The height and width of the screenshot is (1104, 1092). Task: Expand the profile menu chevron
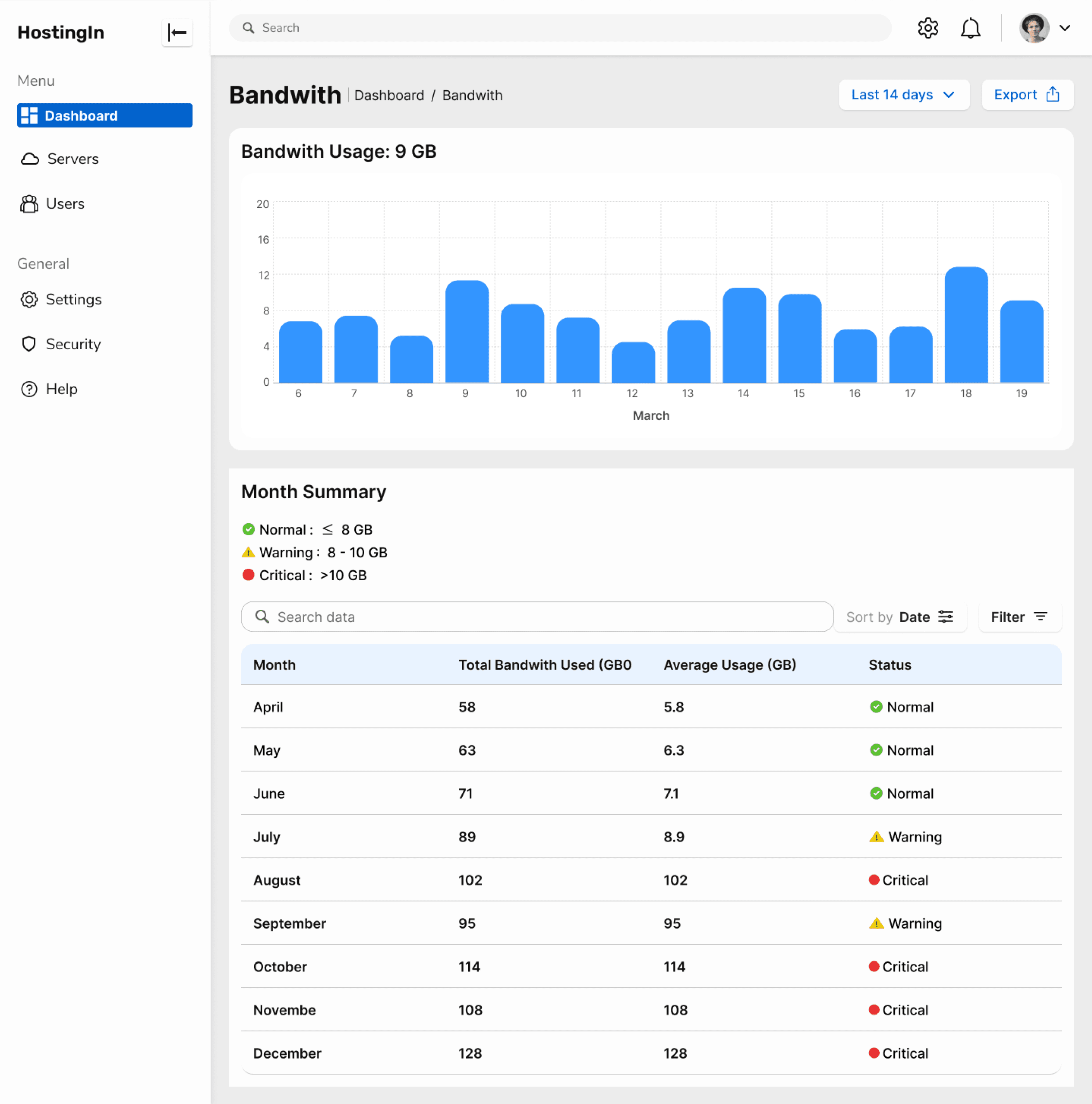pyautogui.click(x=1064, y=28)
